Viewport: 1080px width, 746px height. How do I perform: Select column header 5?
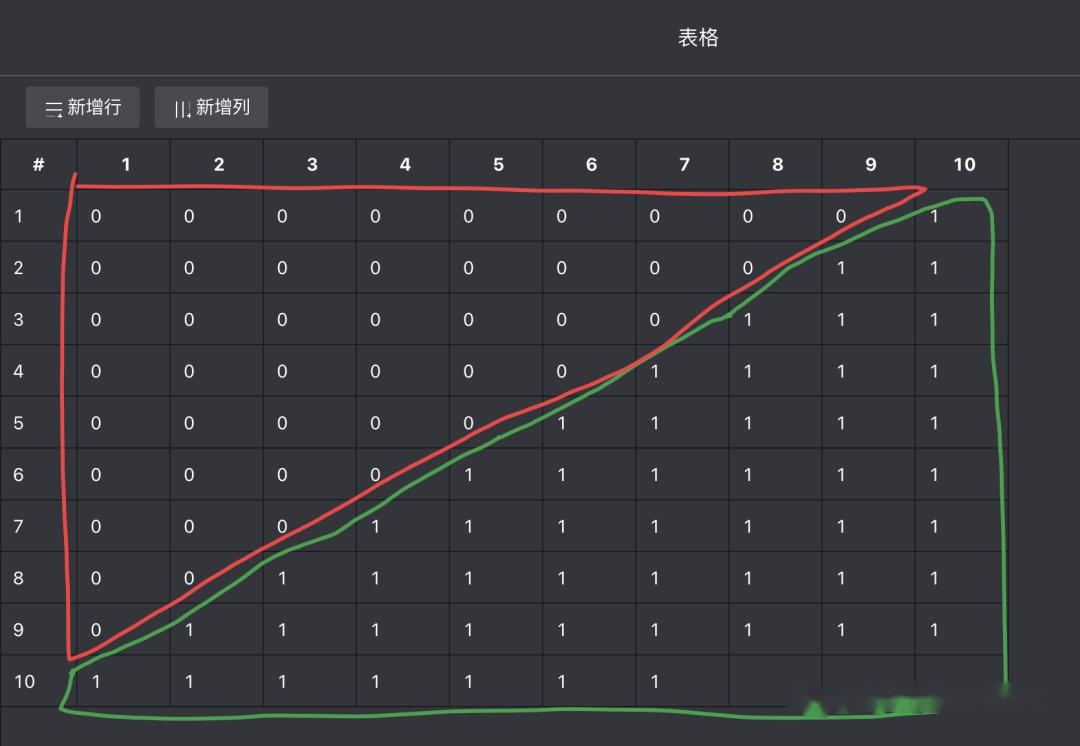498,164
